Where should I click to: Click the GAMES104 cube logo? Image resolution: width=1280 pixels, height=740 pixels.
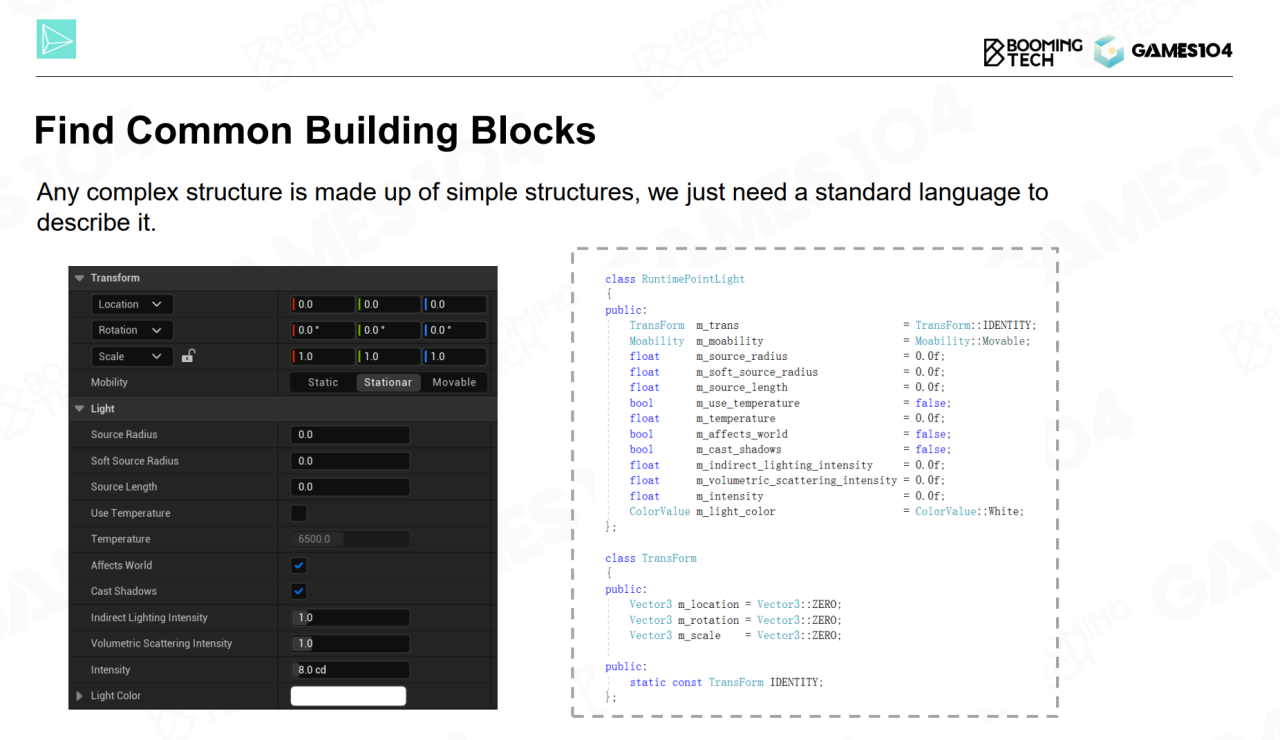click(x=1108, y=51)
